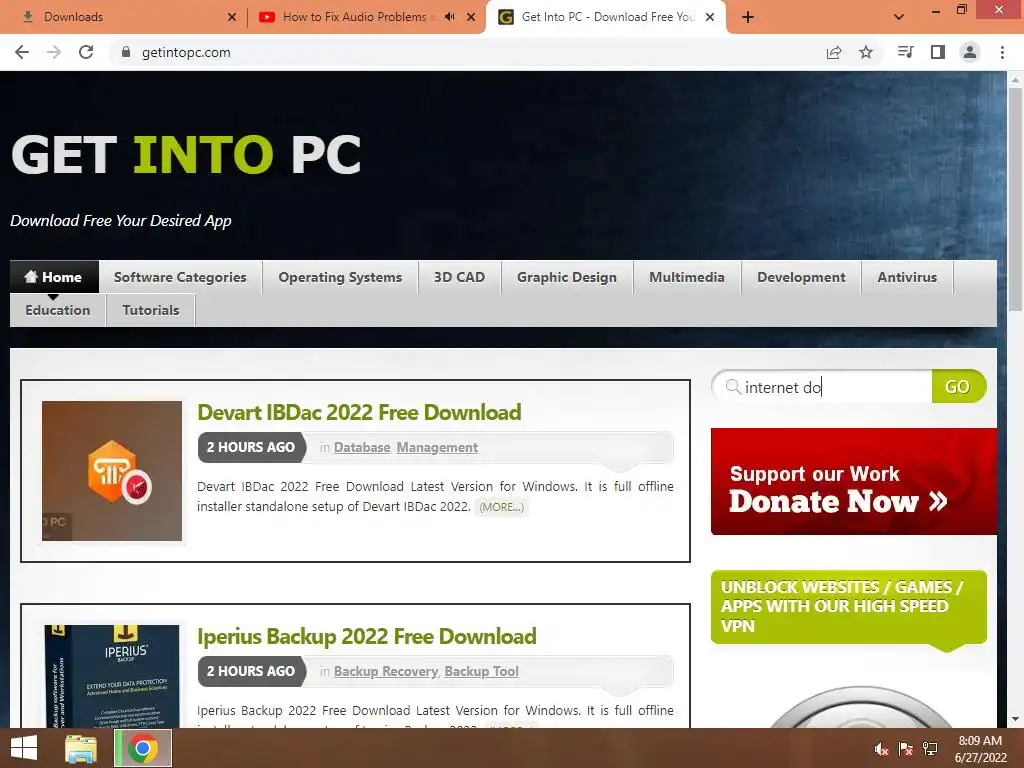
Task: Open Chrome three-dot menu
Action: [1002, 52]
